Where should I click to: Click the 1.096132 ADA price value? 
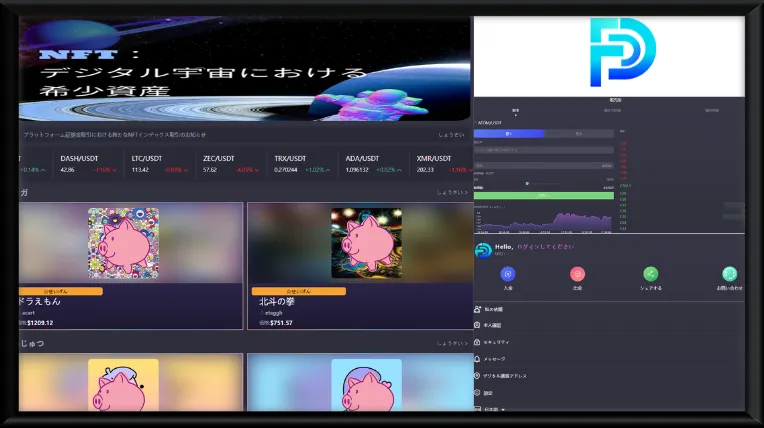point(357,170)
